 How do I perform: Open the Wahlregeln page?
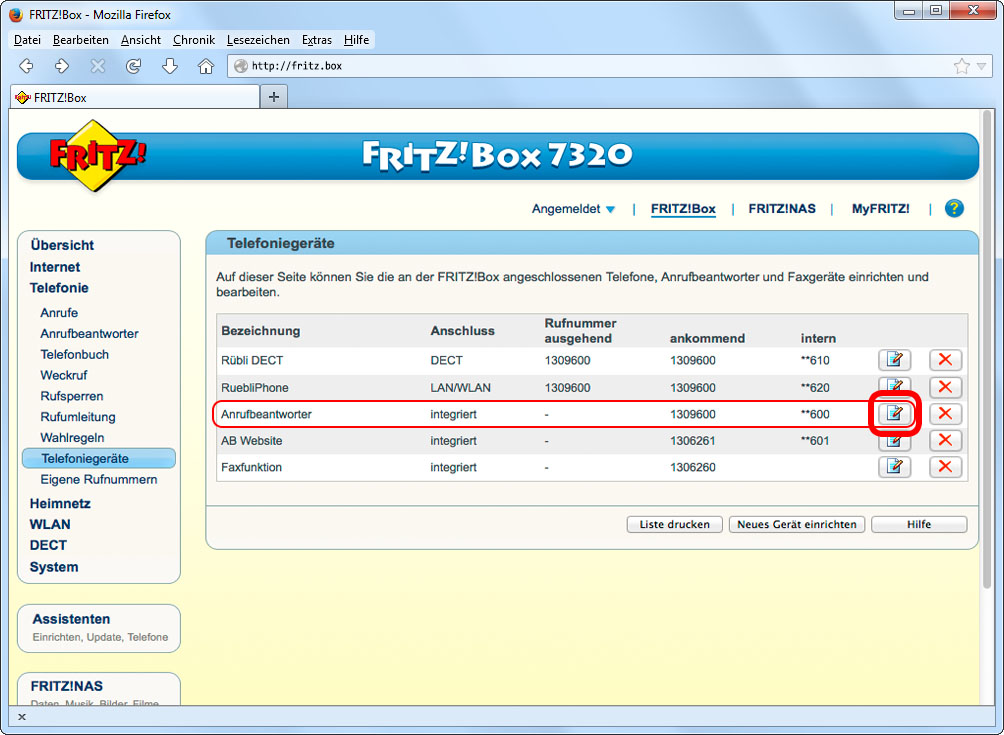[x=72, y=438]
